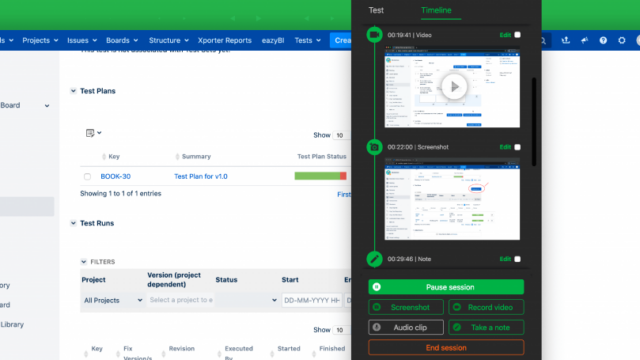Click the Pause session button
The width and height of the screenshot is (640, 360).
[x=446, y=287]
